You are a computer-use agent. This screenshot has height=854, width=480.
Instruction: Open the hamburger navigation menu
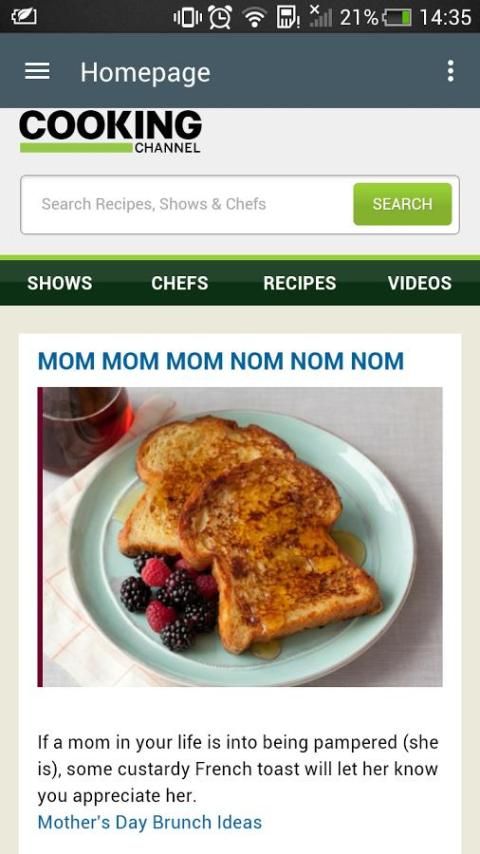tap(37, 71)
